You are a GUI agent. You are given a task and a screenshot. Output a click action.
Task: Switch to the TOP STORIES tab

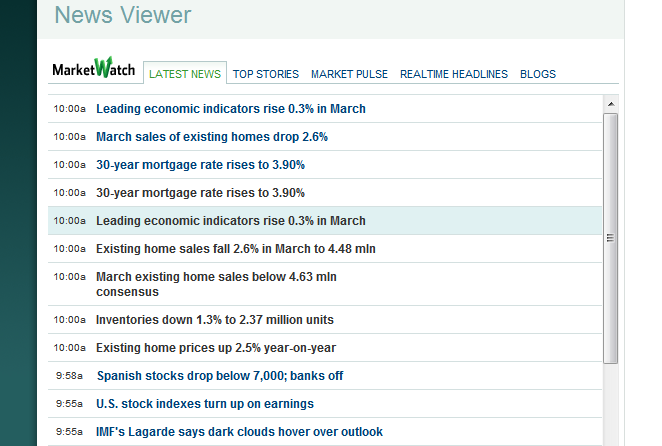tap(266, 74)
